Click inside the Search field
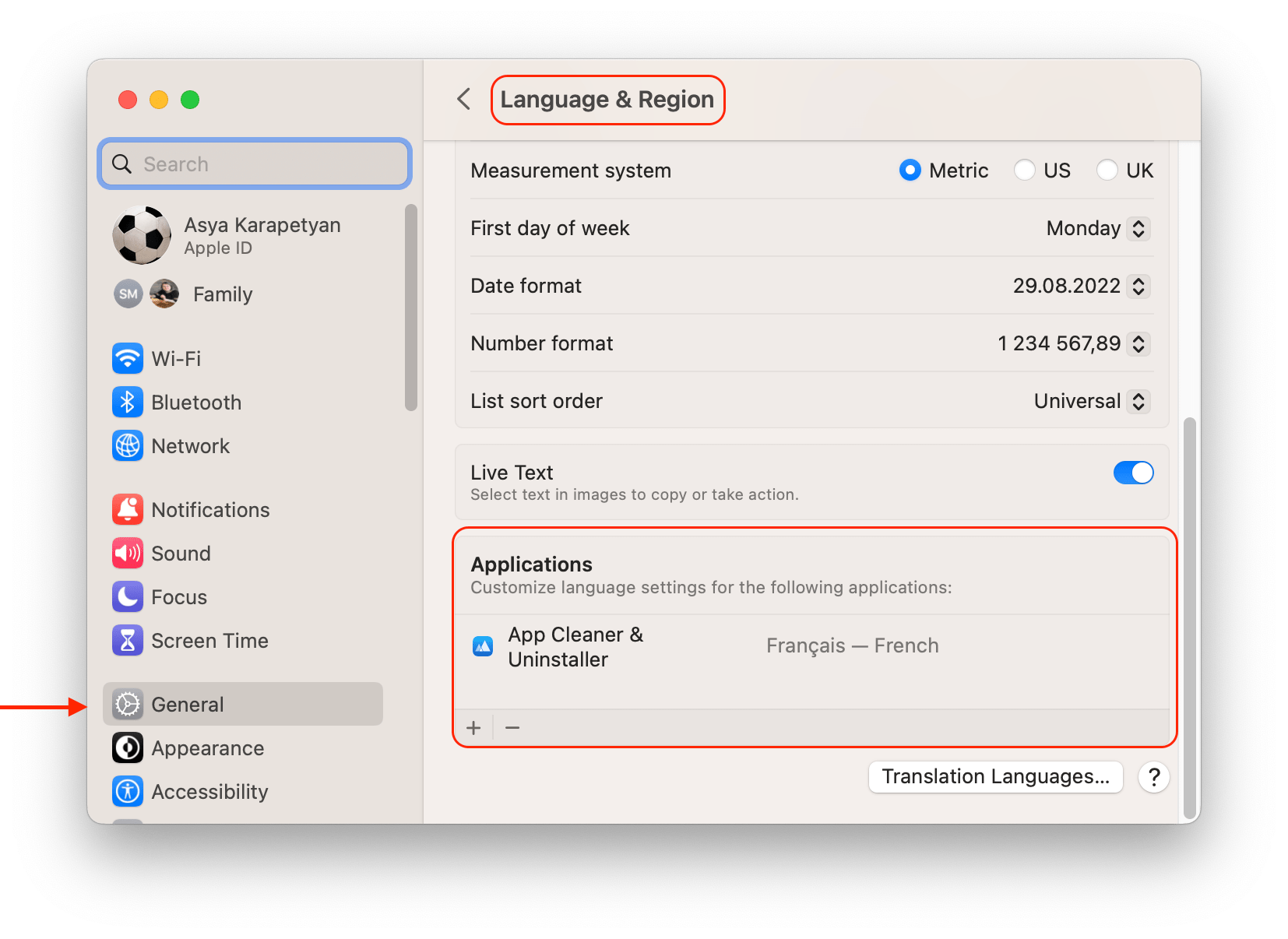 pos(254,164)
